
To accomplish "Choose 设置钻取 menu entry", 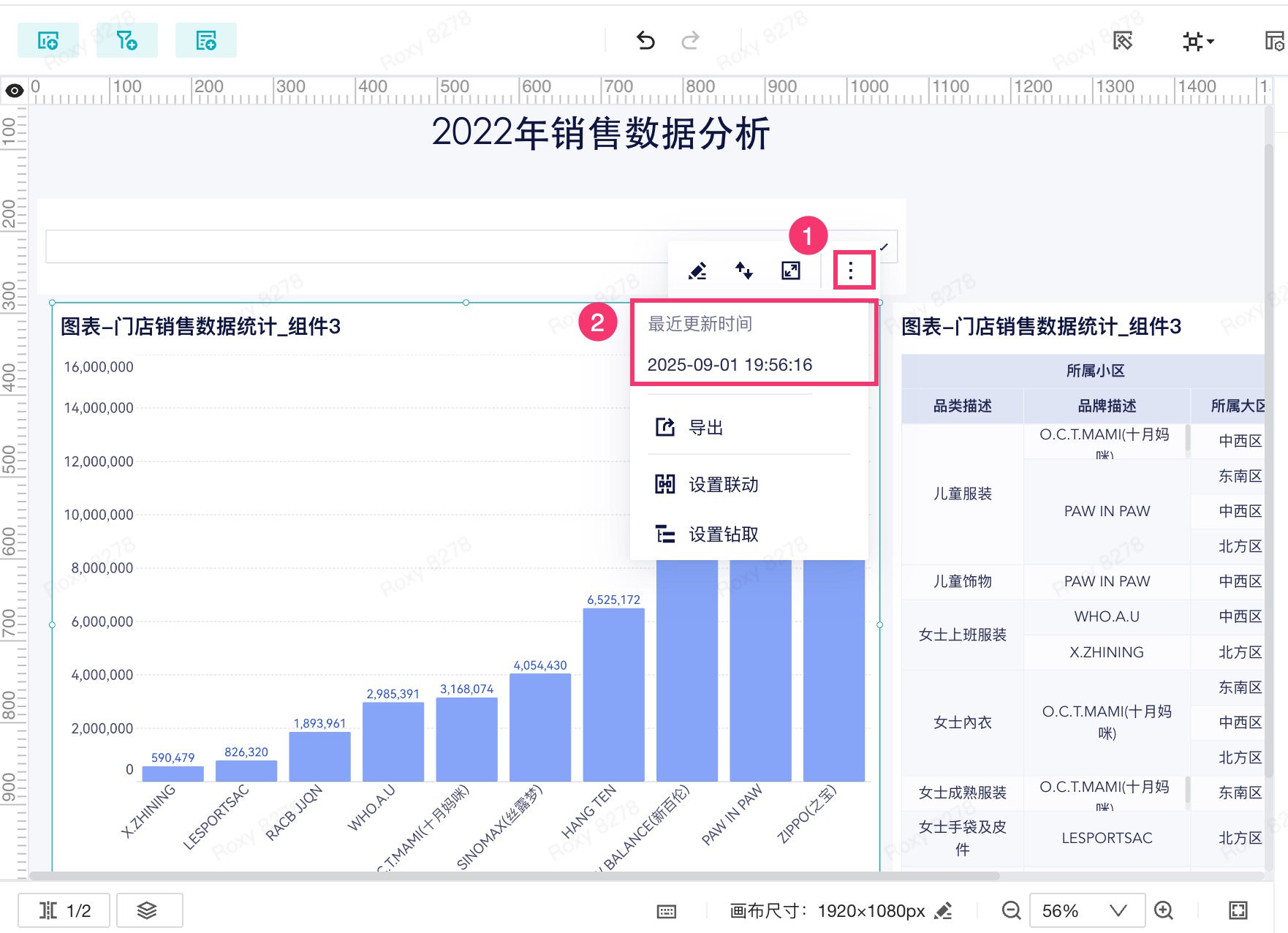I will [x=749, y=535].
